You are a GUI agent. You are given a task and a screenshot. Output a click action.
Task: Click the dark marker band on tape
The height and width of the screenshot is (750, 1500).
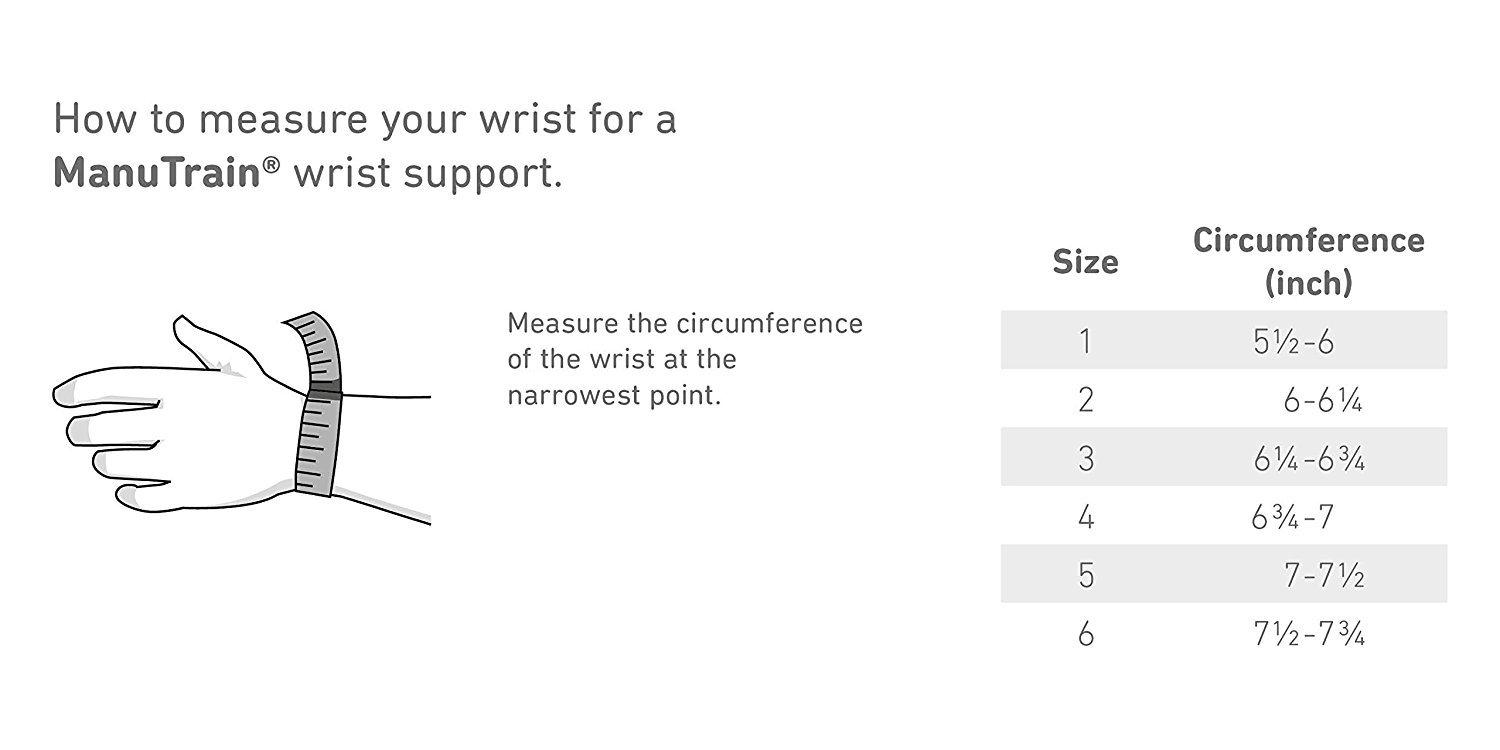pyautogui.click(x=324, y=391)
